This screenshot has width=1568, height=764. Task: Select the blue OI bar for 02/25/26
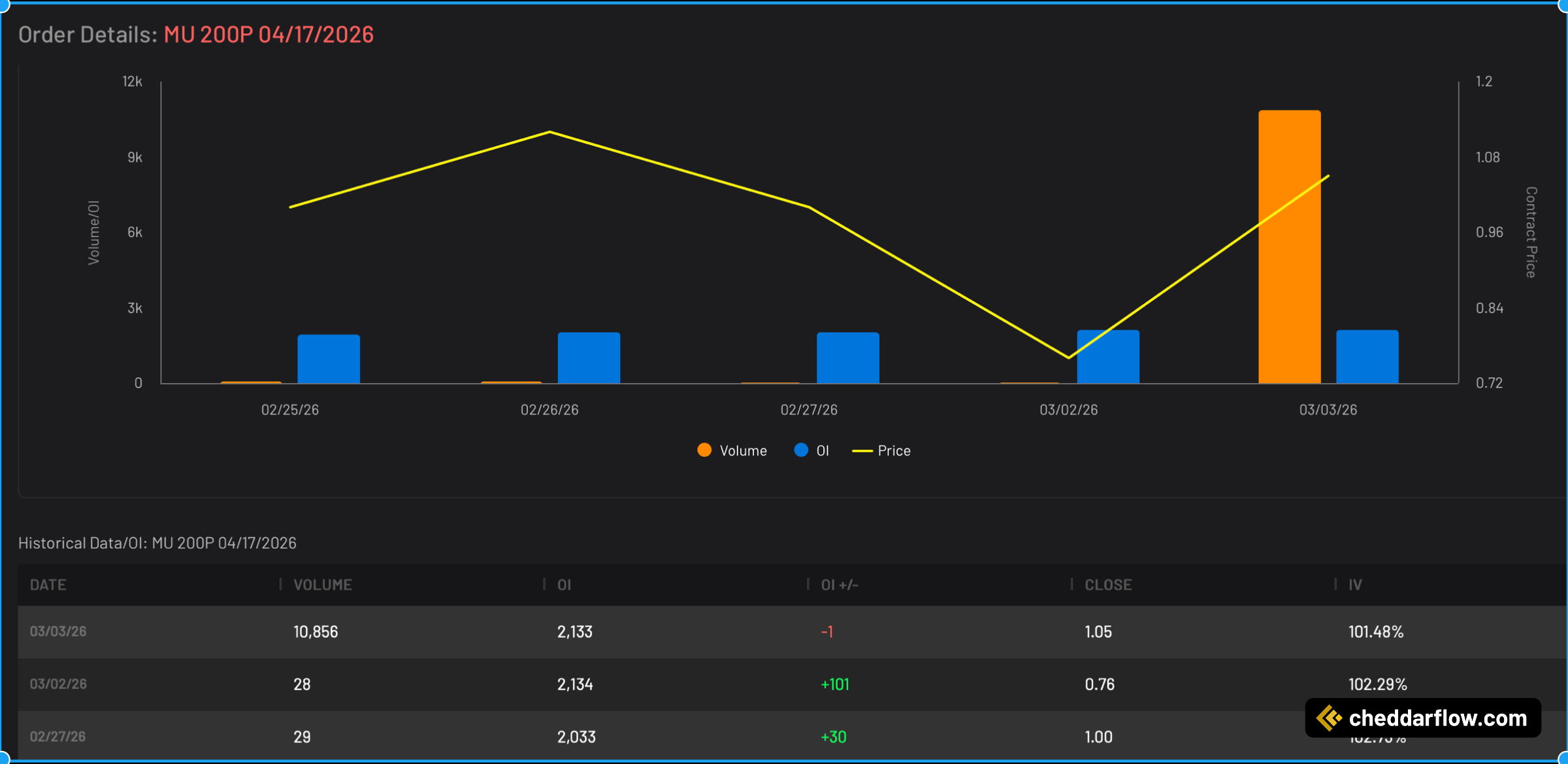(x=329, y=359)
